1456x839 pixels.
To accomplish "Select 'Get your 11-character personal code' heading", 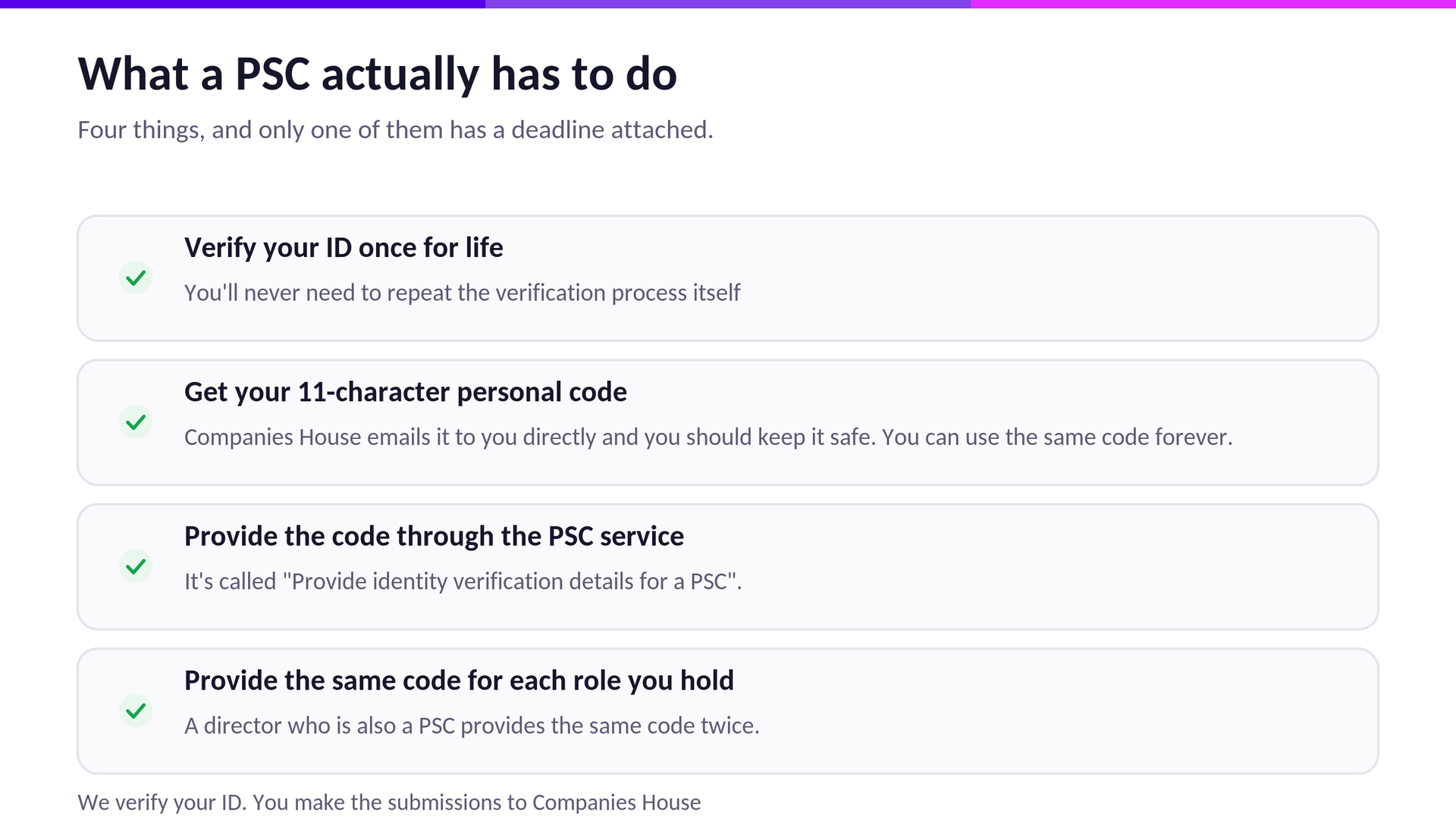I will tap(406, 392).
